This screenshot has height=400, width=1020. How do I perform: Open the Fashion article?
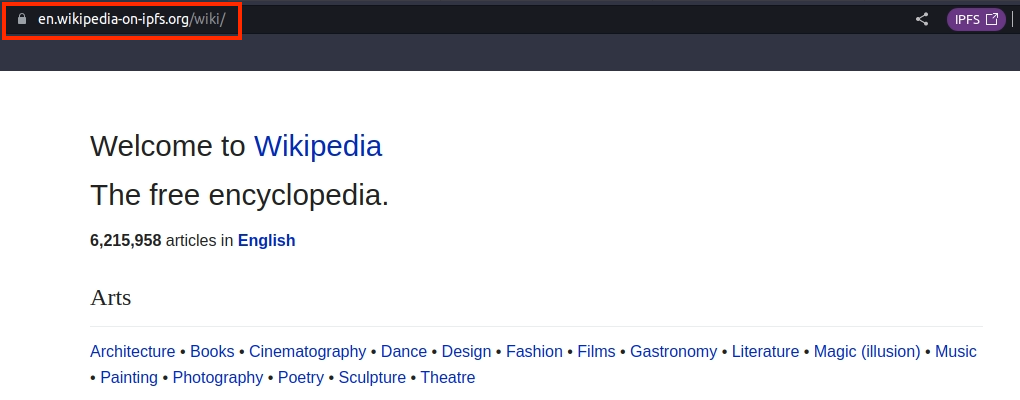(x=534, y=352)
